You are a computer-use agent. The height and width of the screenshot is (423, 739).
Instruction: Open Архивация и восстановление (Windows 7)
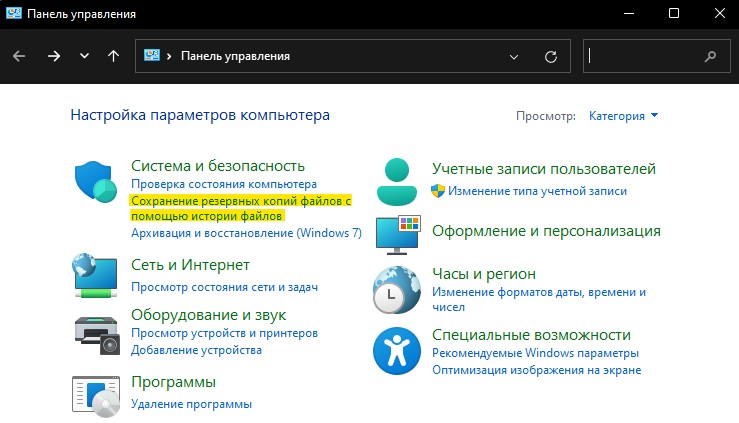246,233
